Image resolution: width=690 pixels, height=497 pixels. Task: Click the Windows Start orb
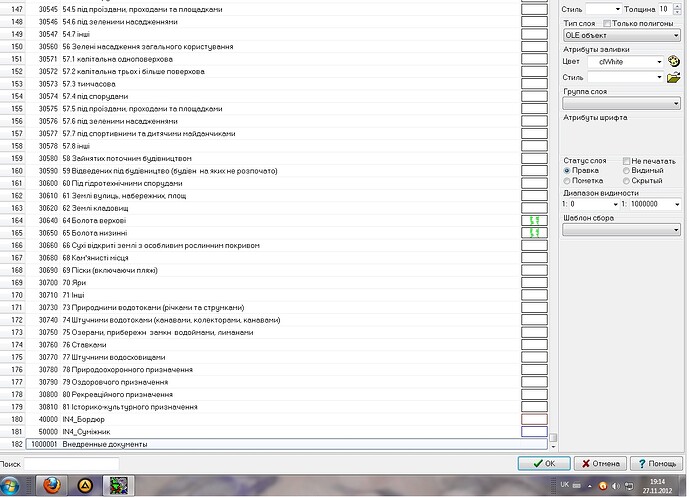click(x=10, y=486)
